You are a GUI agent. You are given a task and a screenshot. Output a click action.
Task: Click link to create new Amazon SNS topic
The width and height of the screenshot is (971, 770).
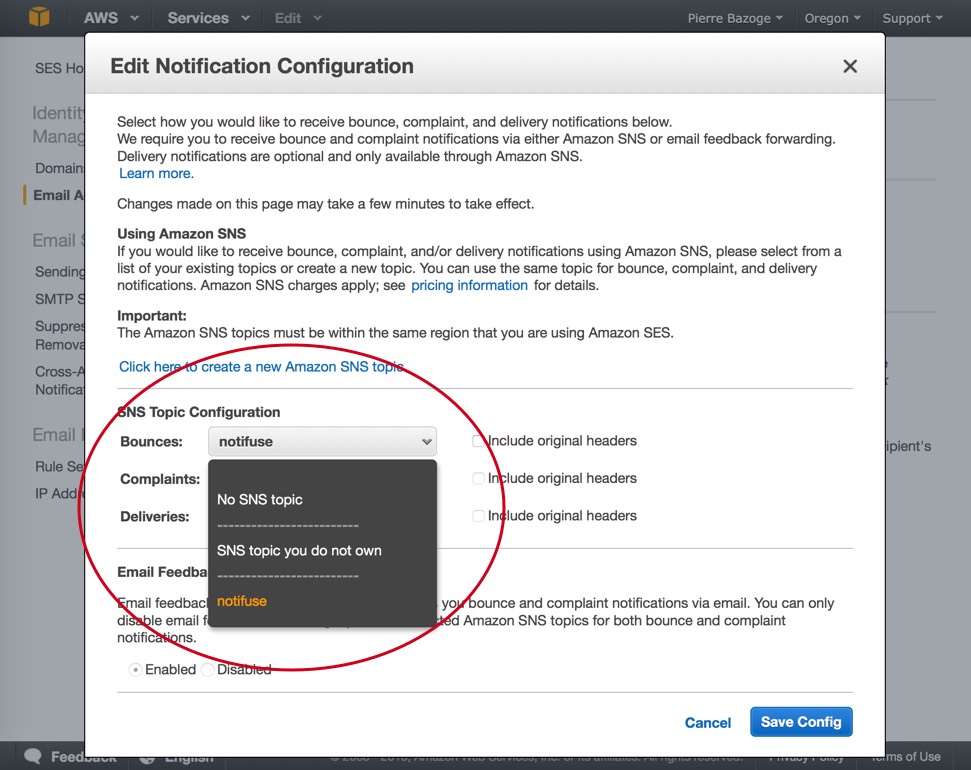coord(261,367)
